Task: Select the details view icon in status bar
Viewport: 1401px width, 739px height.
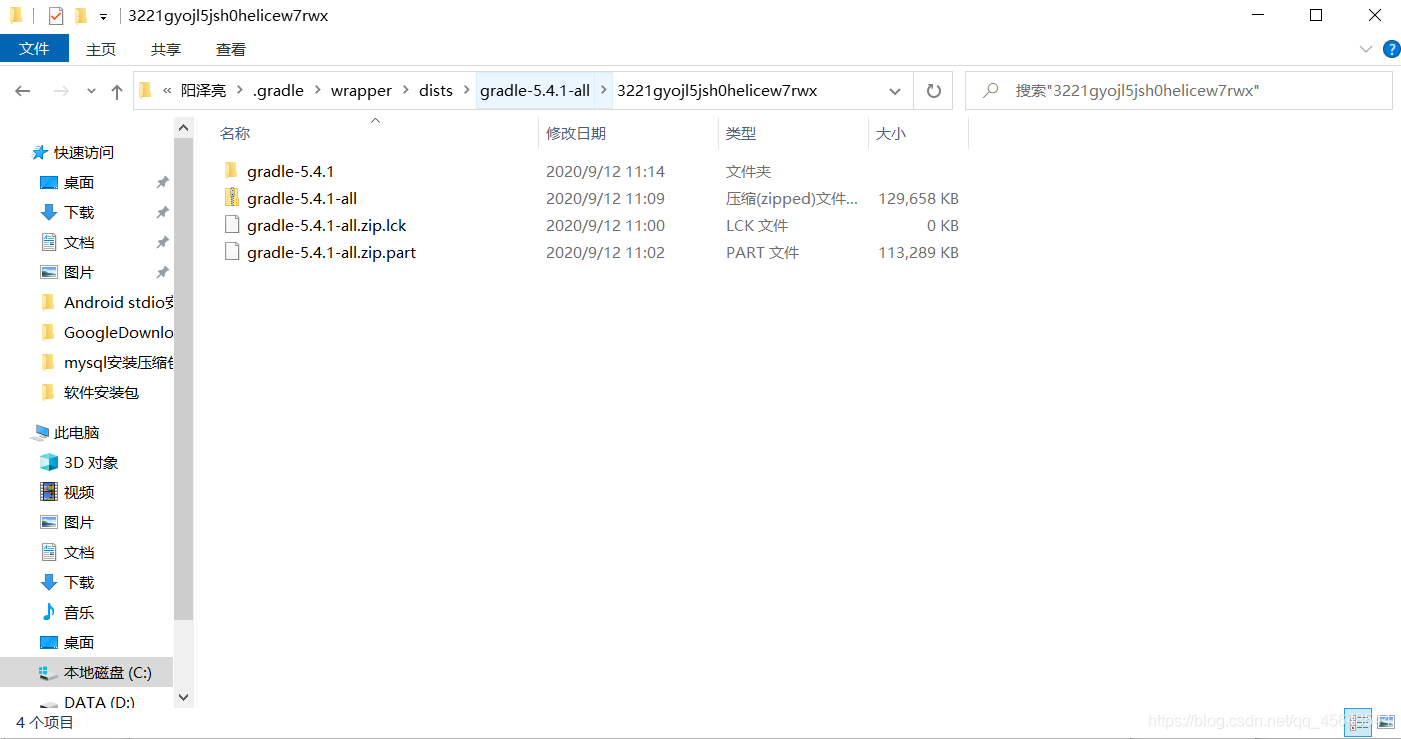Action: tap(1358, 722)
